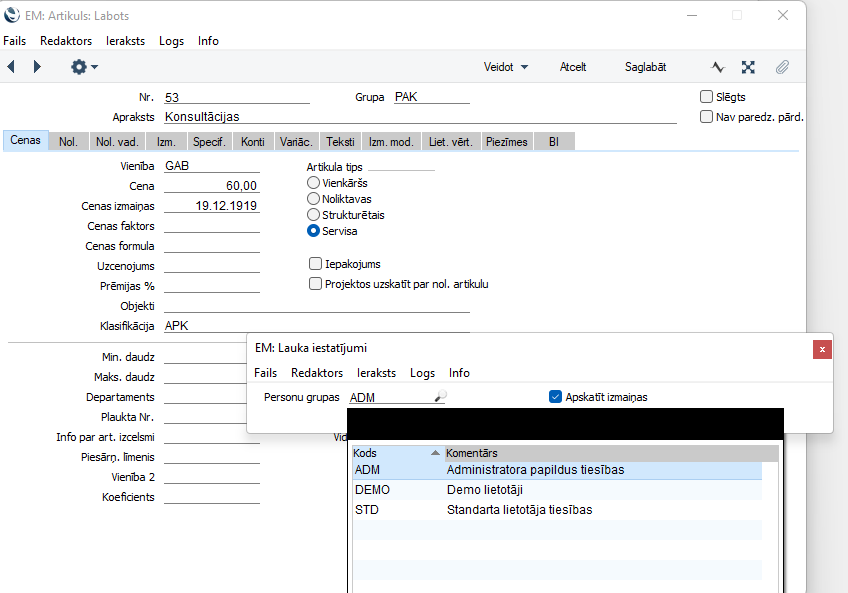Uncheck Apskatīt izmaiņas checkbox
The image size is (848, 593).
point(556,397)
